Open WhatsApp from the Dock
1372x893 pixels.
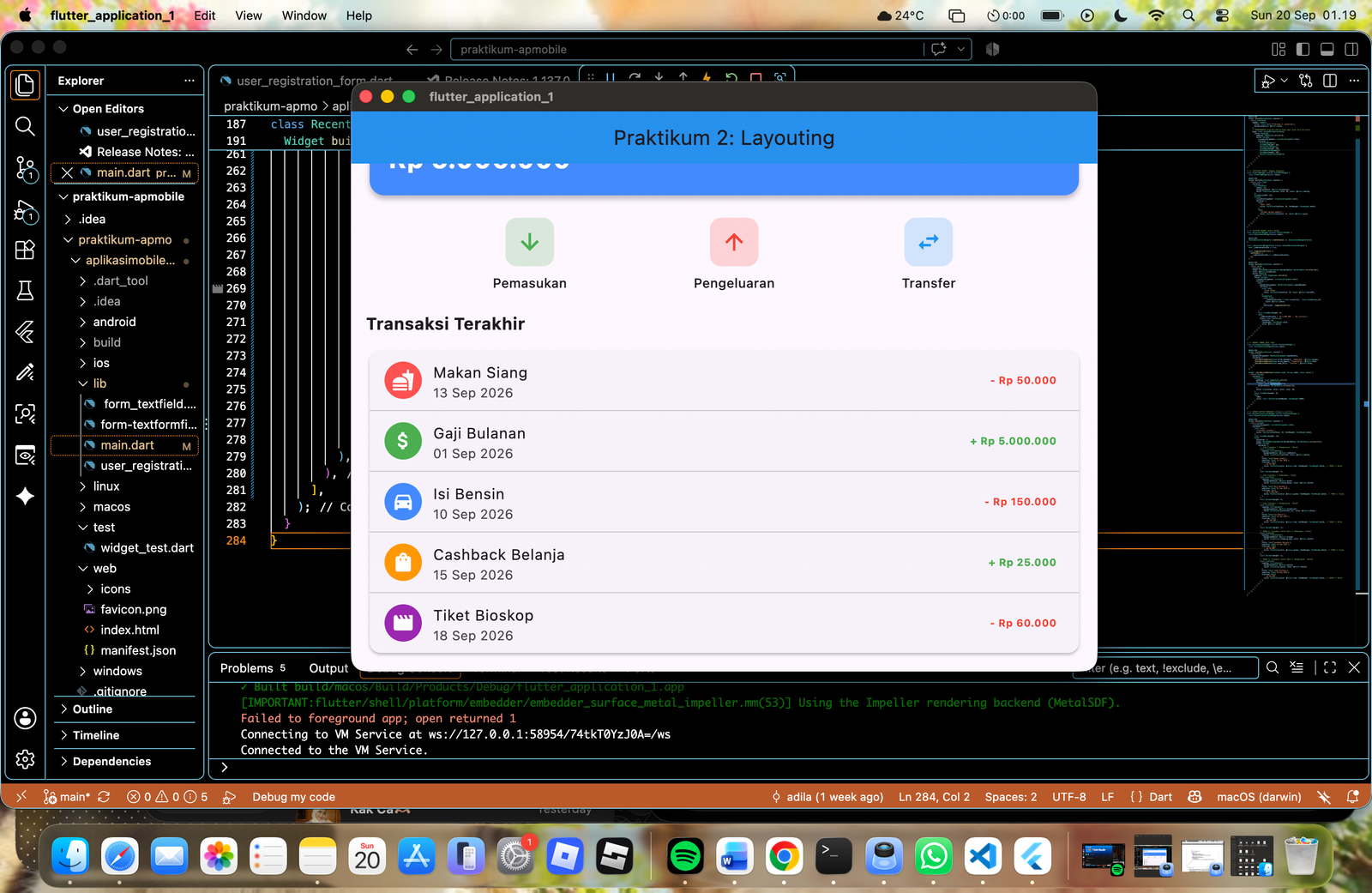click(x=934, y=856)
